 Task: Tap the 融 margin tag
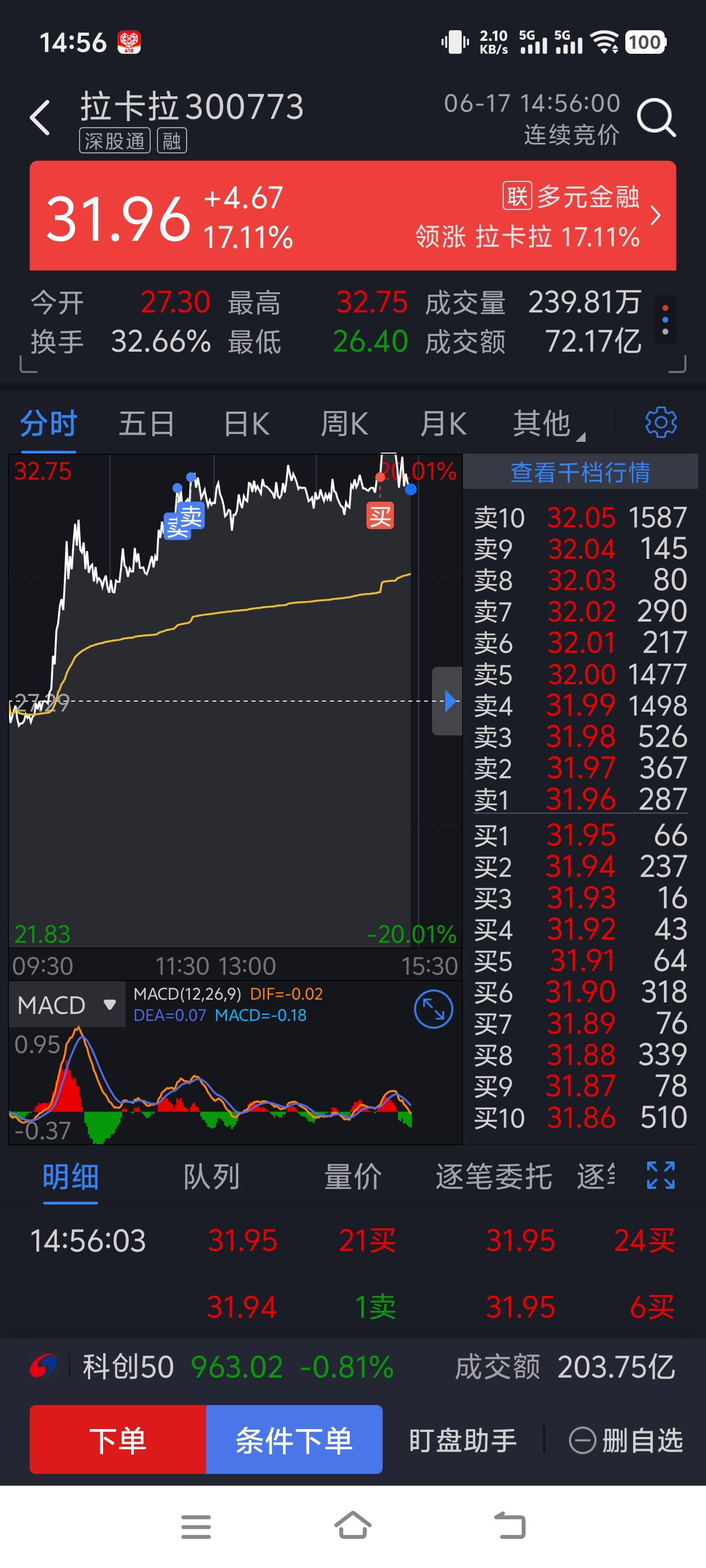tap(172, 141)
